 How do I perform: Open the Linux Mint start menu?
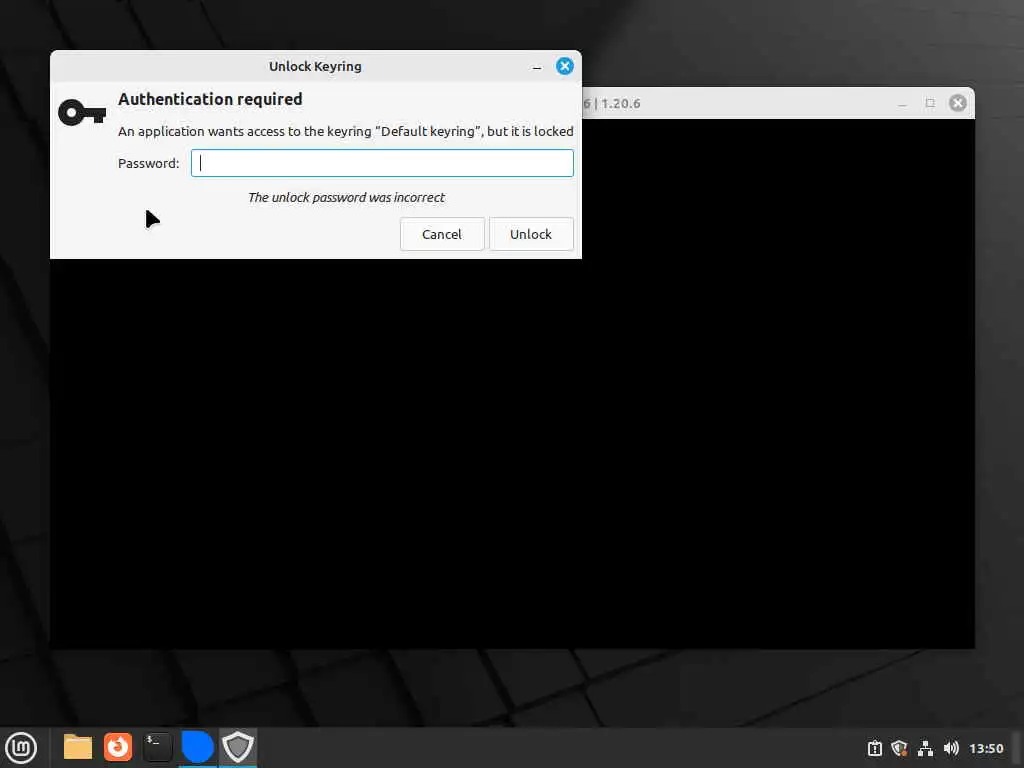click(x=21, y=748)
